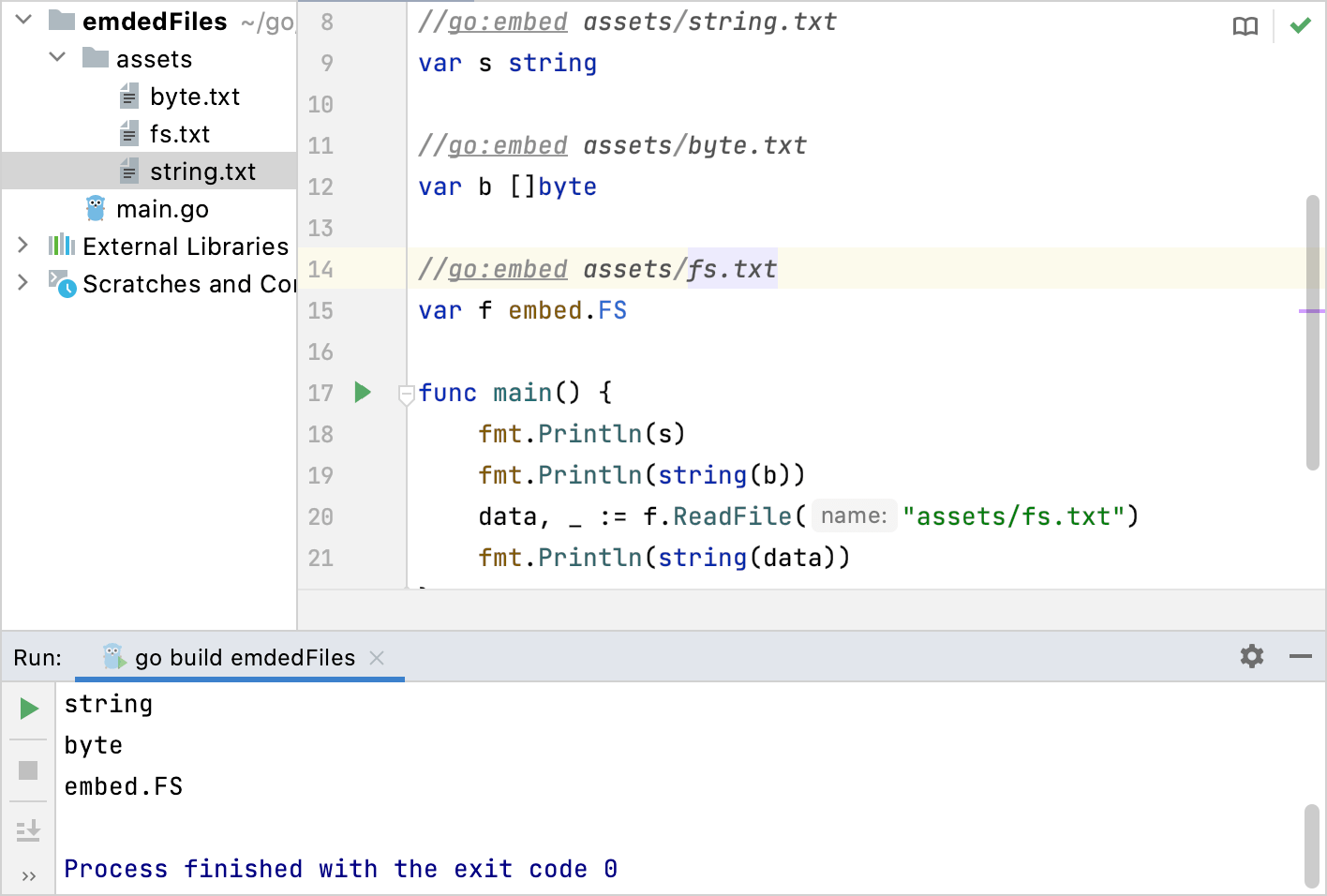Click scroll to end console icon
This screenshot has width=1327, height=896.
(x=28, y=830)
